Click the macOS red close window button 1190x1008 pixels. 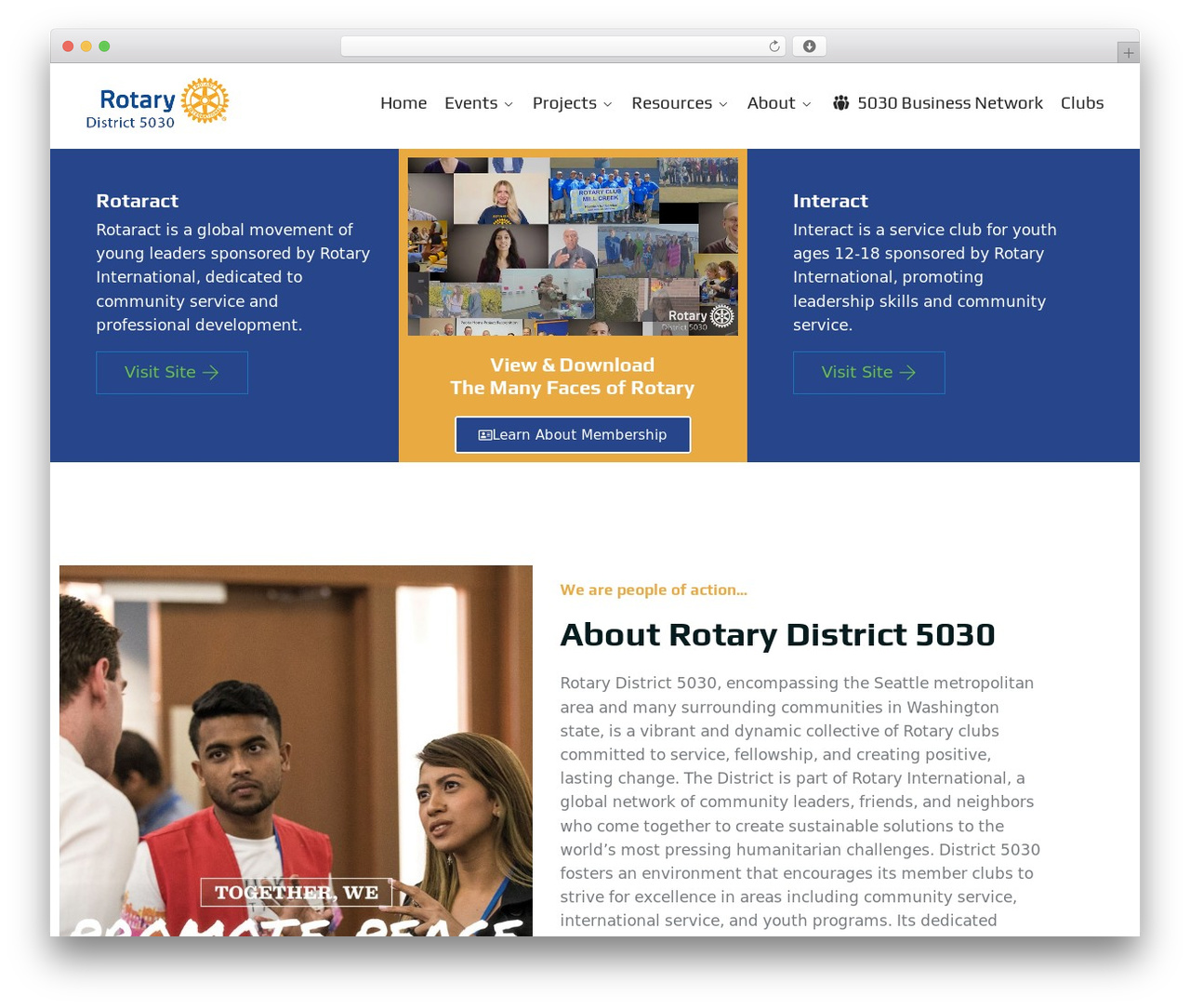pyautogui.click(x=68, y=46)
